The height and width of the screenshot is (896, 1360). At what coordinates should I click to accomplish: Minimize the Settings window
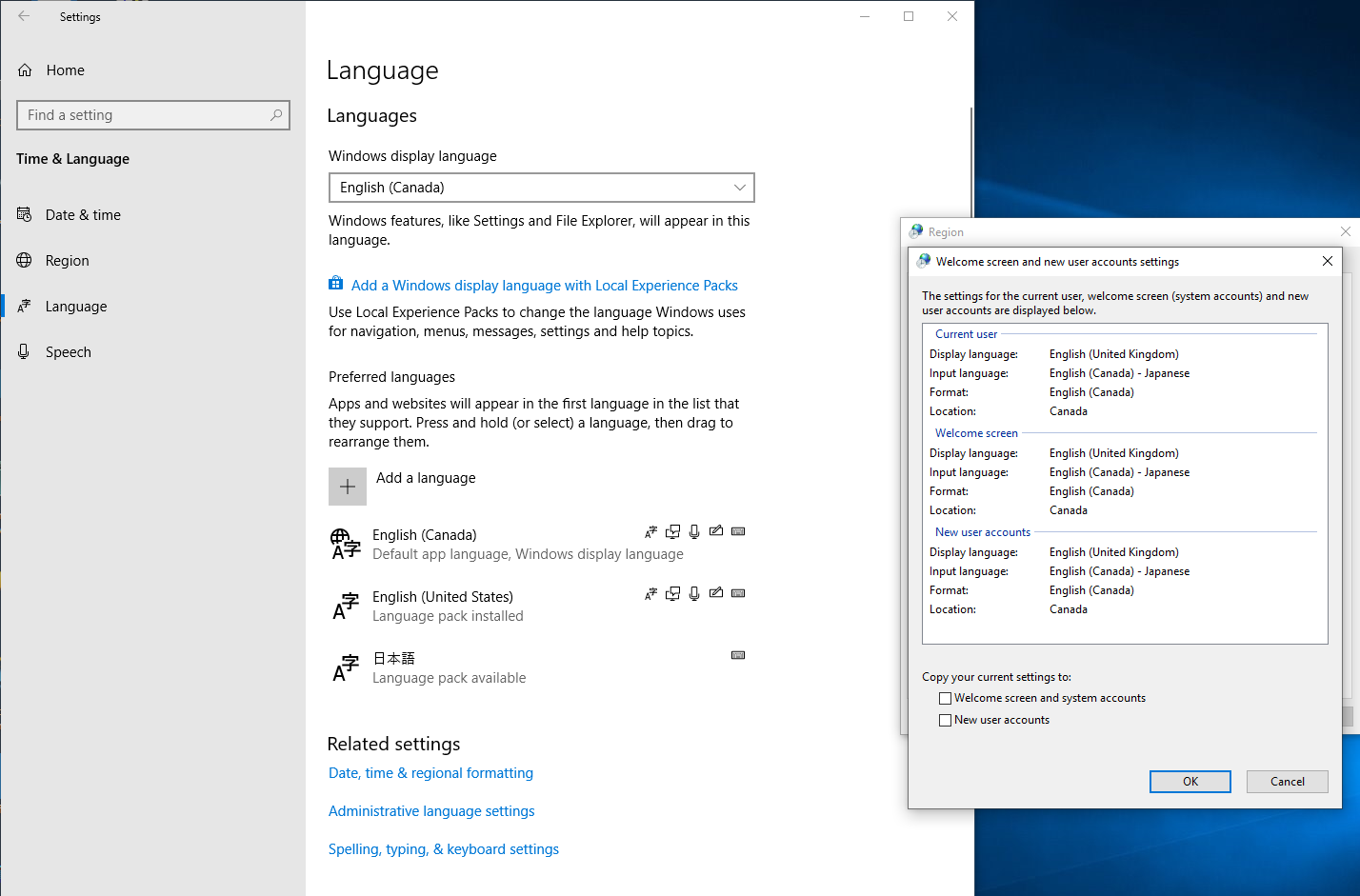pyautogui.click(x=865, y=16)
